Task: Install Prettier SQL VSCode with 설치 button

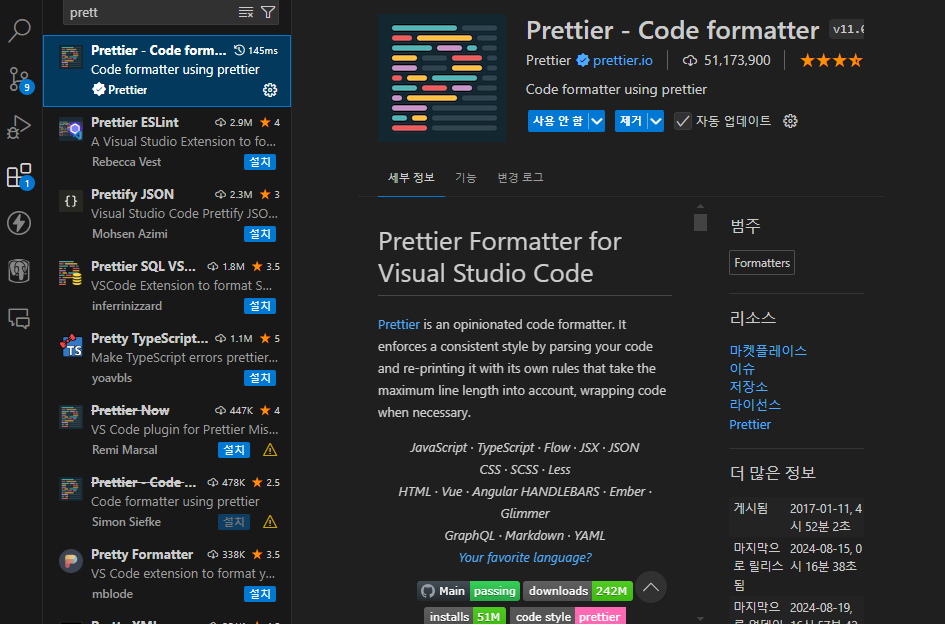Action: [x=260, y=306]
